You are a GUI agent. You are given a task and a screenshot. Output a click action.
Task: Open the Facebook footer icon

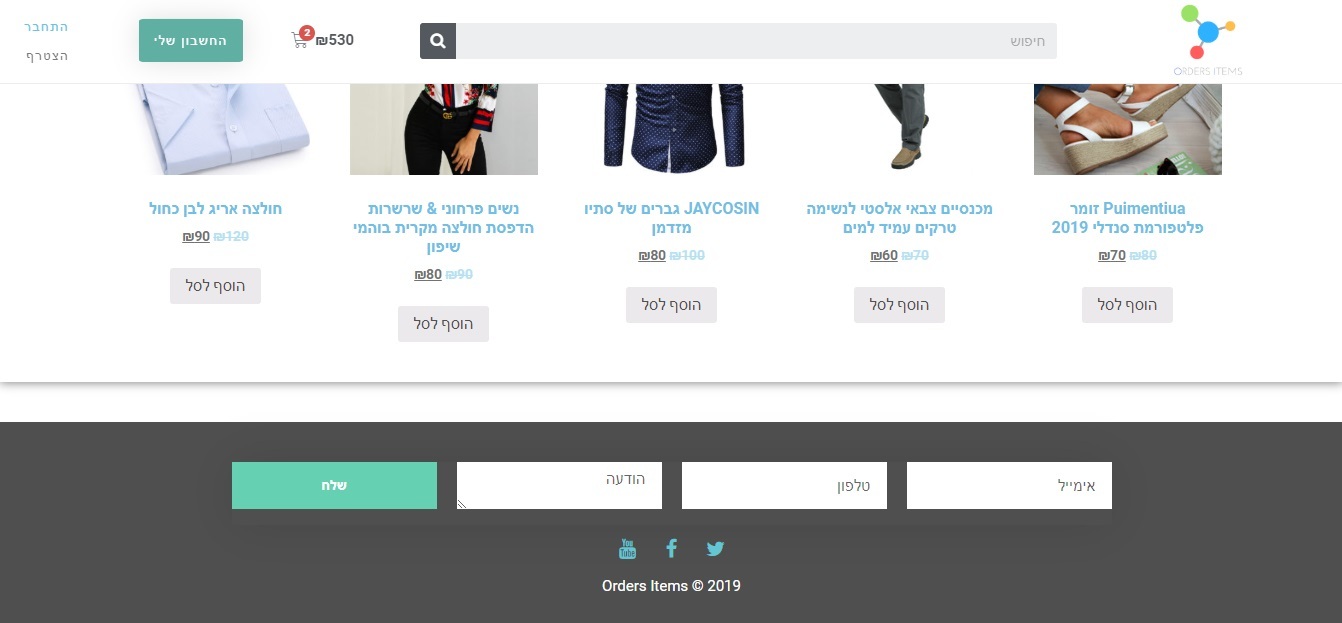(x=672, y=548)
